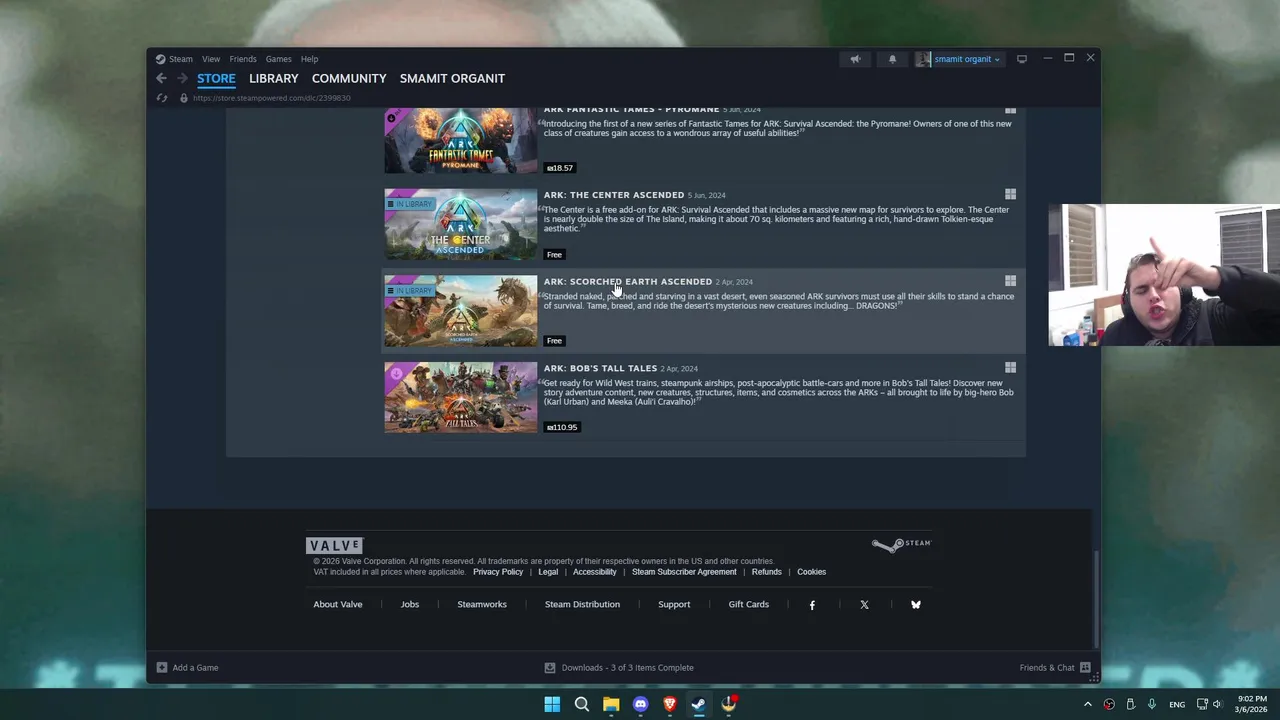
Task: Open the ARK: Bob's Tall Tales title
Action: (x=600, y=369)
